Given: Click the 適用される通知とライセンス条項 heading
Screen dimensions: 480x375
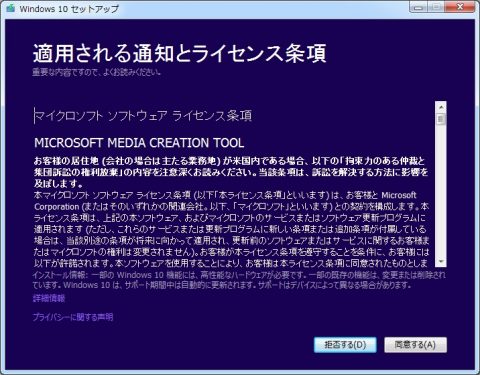Looking at the screenshot, I should (x=180, y=53).
